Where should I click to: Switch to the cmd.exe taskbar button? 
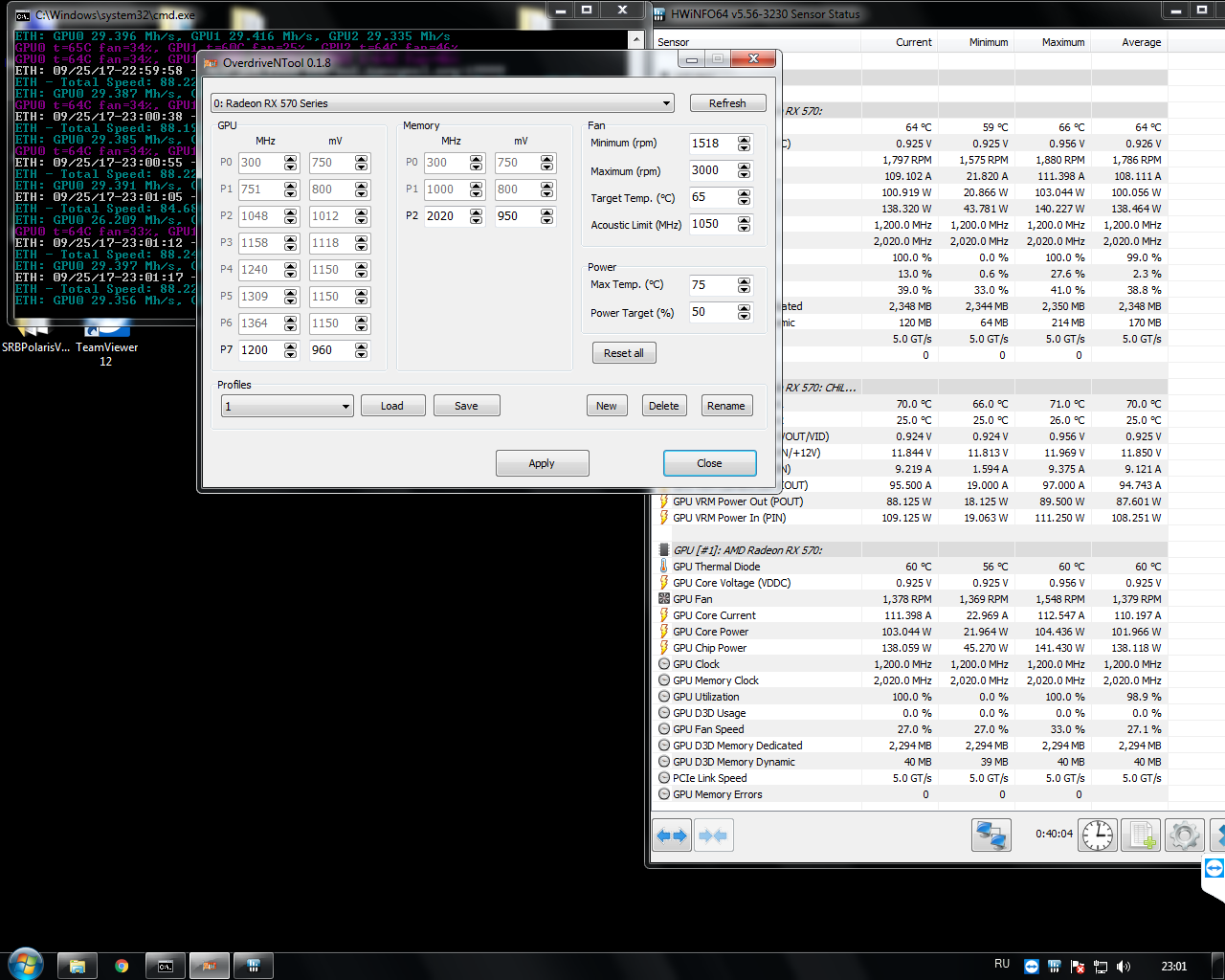[x=166, y=966]
